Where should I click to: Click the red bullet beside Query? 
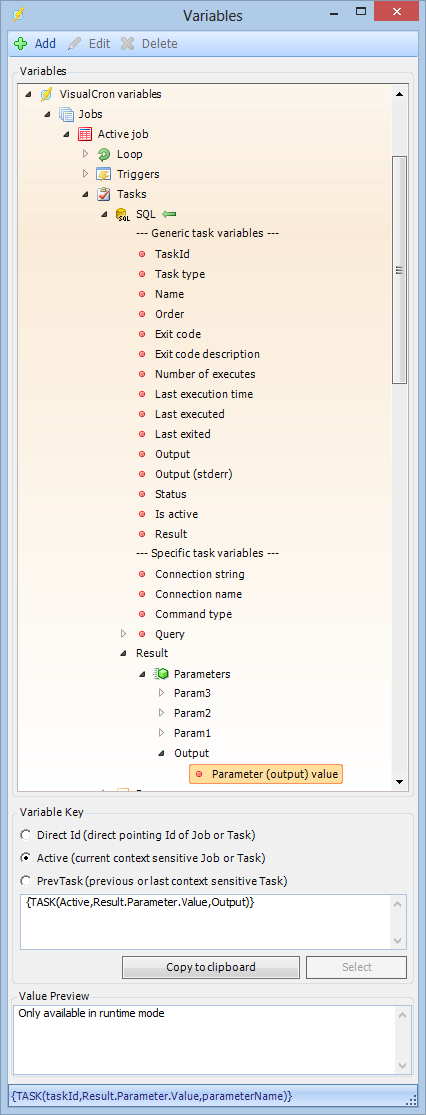(142, 634)
